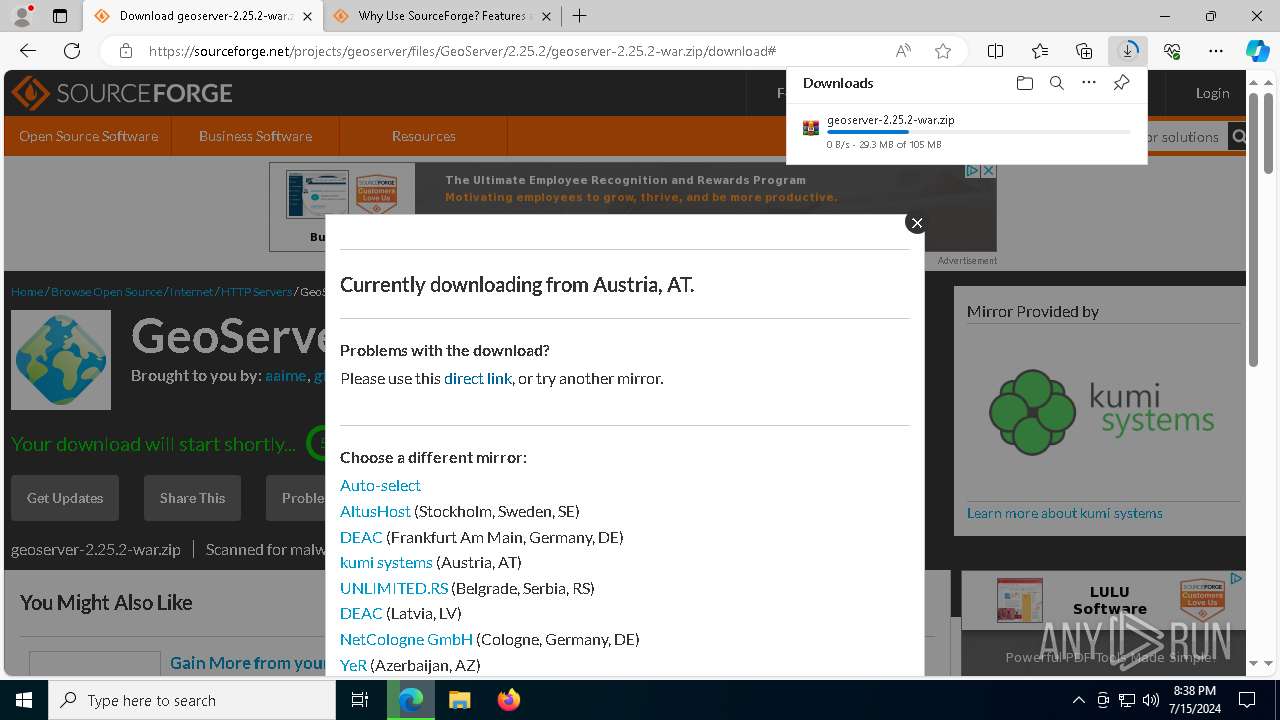Open downloads folder from Downloads panel
Image resolution: width=1280 pixels, height=720 pixels.
(1025, 83)
